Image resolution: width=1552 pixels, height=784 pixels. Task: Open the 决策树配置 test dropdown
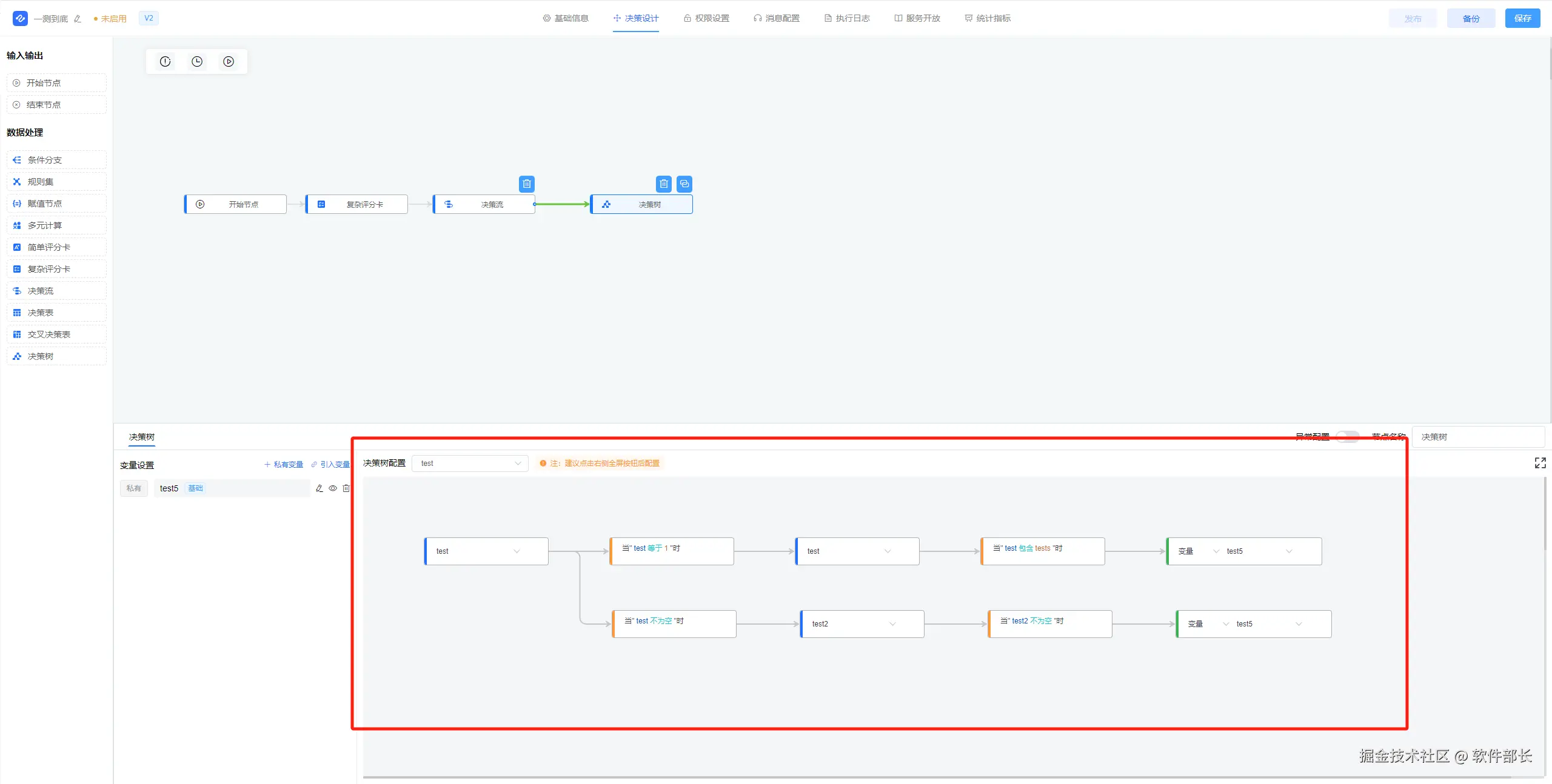point(470,463)
